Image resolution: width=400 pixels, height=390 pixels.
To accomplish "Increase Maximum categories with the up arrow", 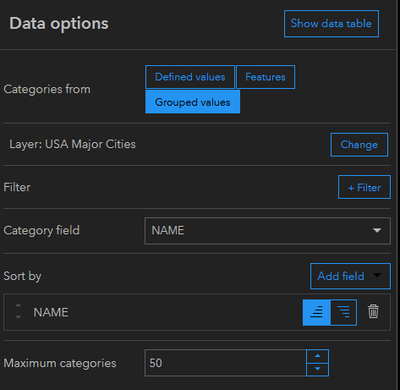I will [x=317, y=356].
